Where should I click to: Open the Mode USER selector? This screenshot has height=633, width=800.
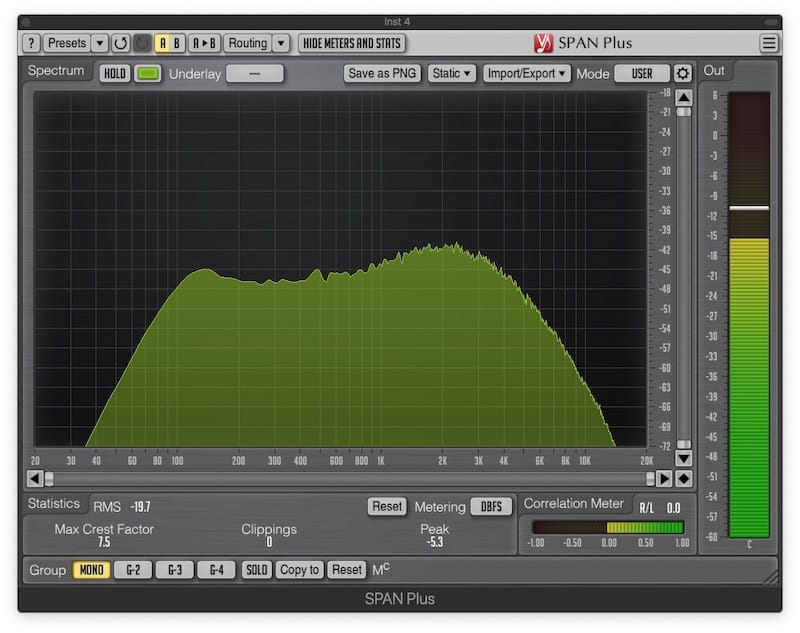tap(642, 73)
